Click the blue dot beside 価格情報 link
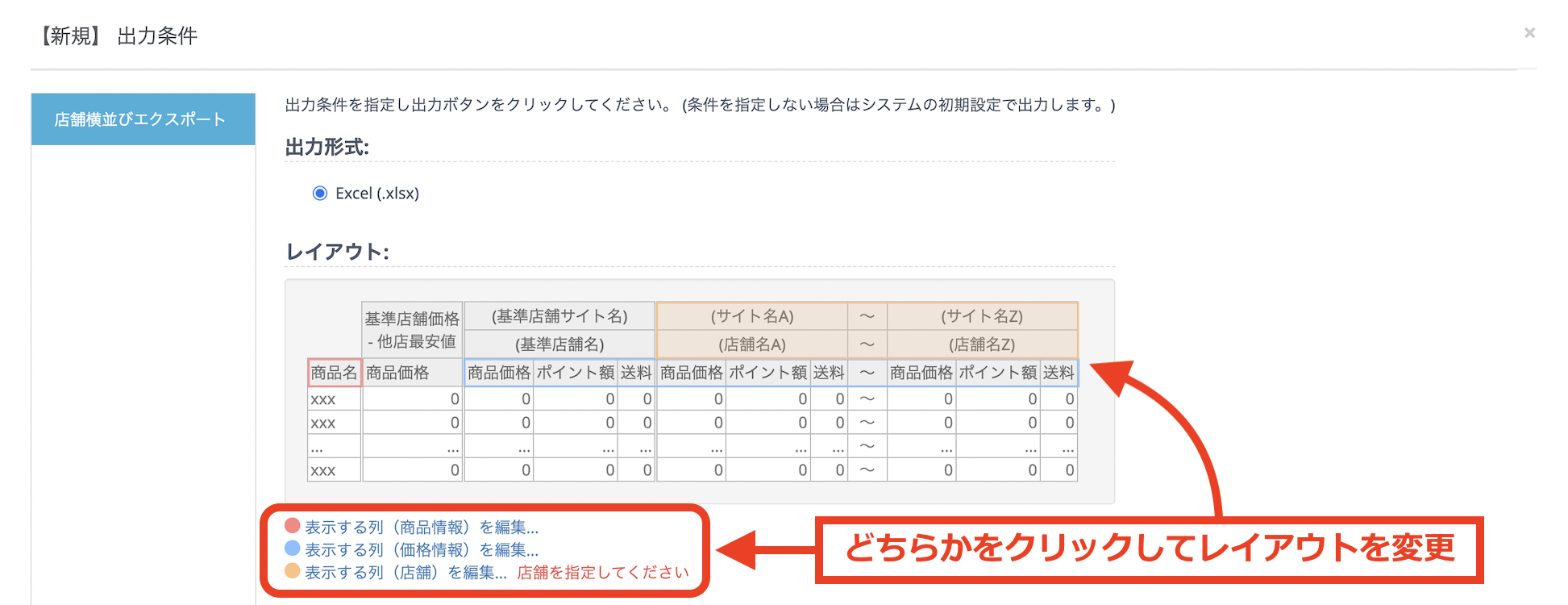The width and height of the screenshot is (1568, 605). pos(293,549)
